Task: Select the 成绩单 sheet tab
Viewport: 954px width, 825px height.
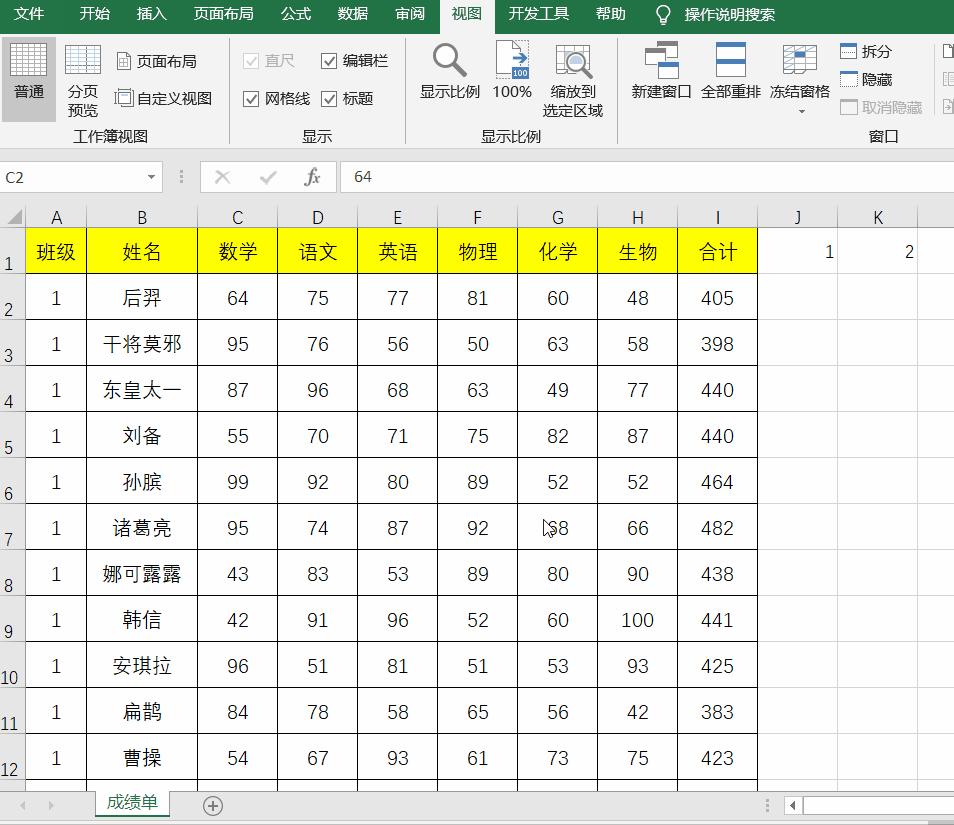Action: tap(131, 803)
